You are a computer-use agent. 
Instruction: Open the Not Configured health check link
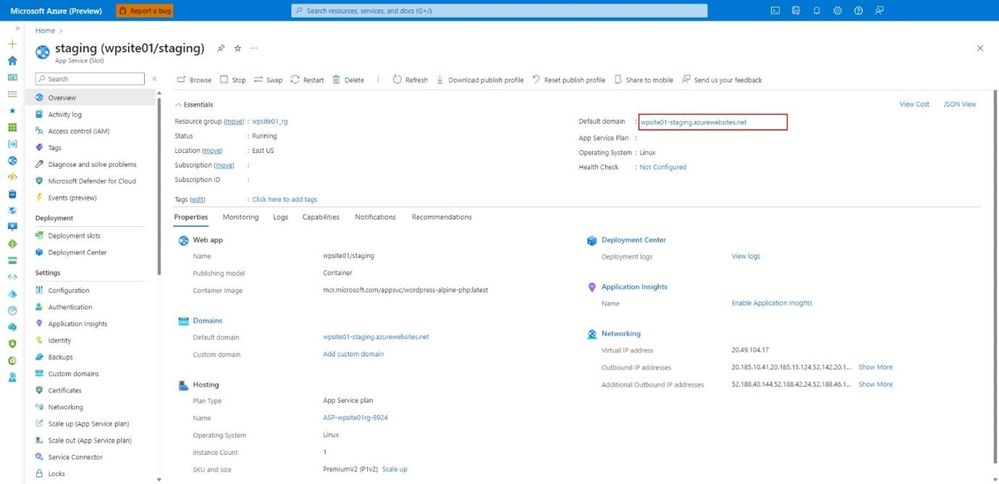point(663,167)
